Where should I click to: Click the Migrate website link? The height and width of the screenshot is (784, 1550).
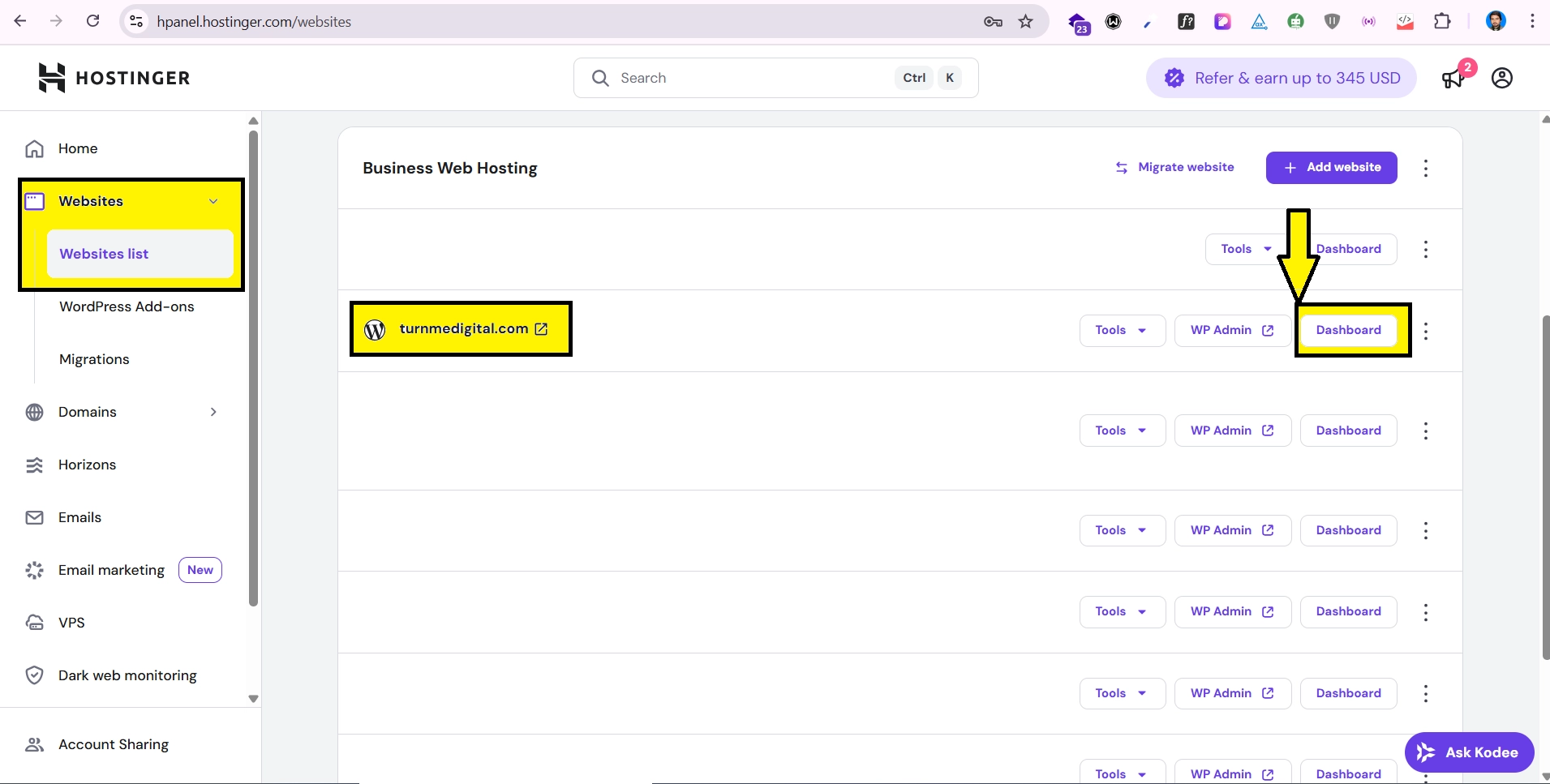[1174, 168]
